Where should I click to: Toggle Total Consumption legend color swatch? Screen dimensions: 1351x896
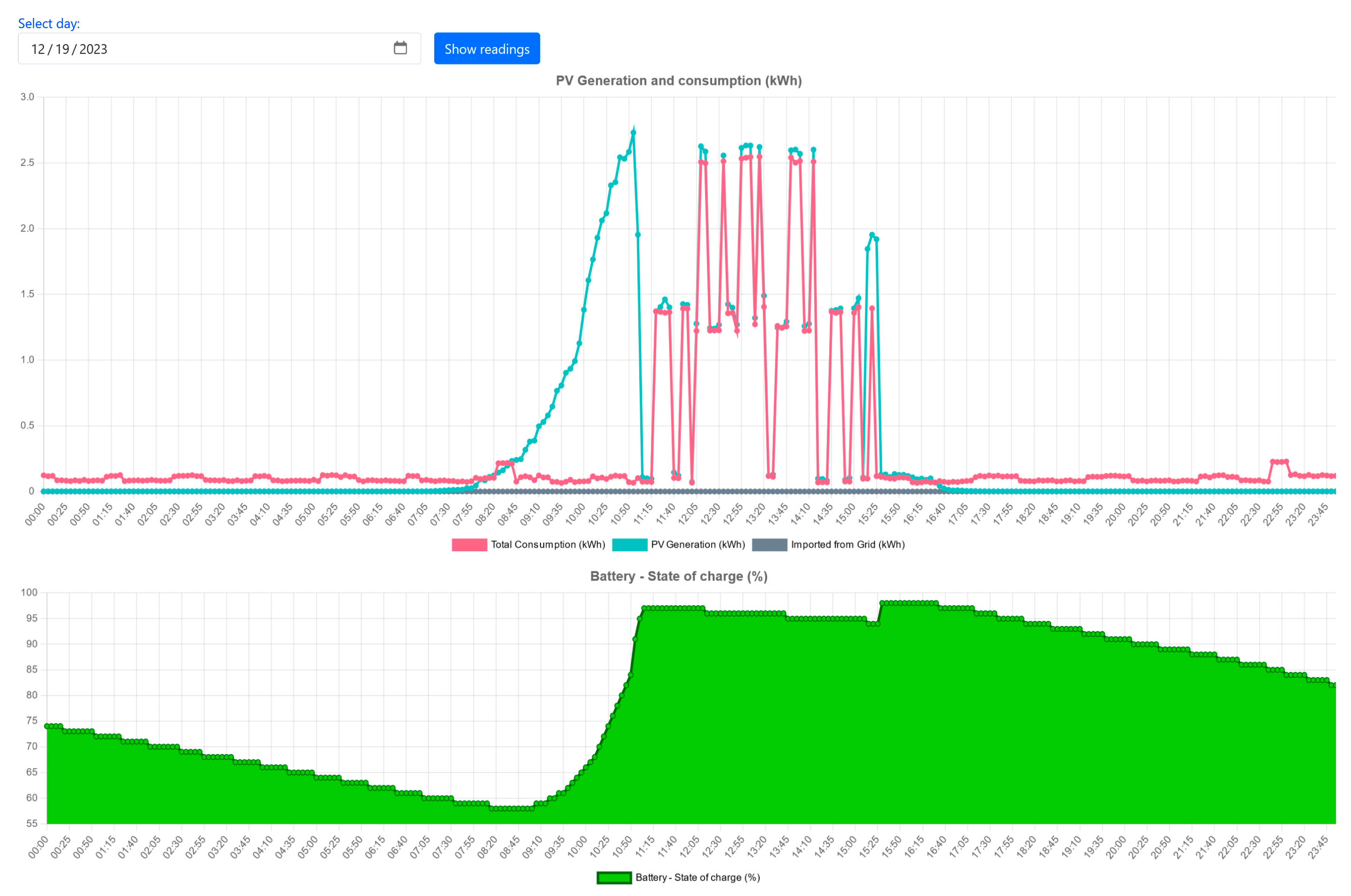tap(469, 545)
